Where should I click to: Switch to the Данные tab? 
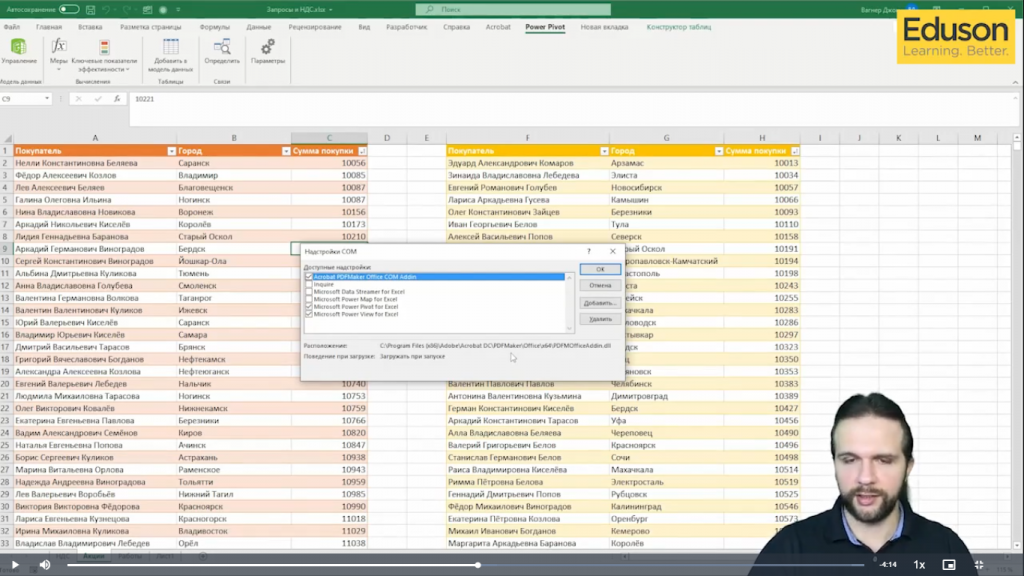(x=259, y=27)
